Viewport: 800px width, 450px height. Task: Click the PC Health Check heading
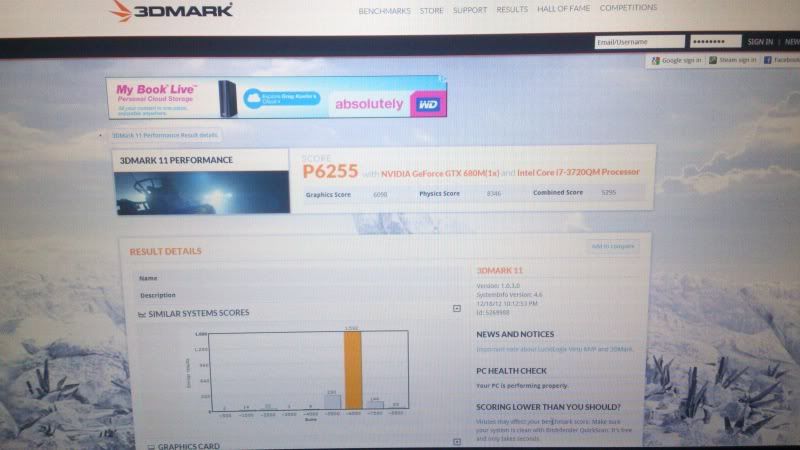511,371
